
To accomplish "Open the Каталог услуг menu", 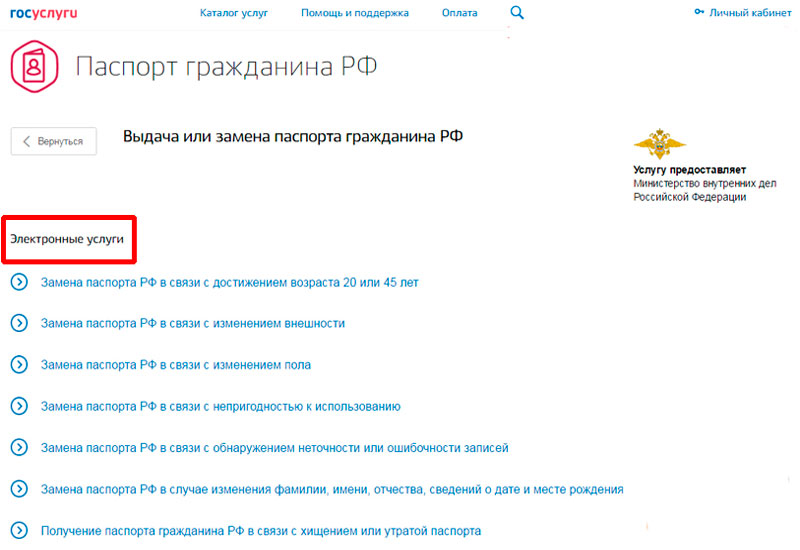I will point(233,13).
